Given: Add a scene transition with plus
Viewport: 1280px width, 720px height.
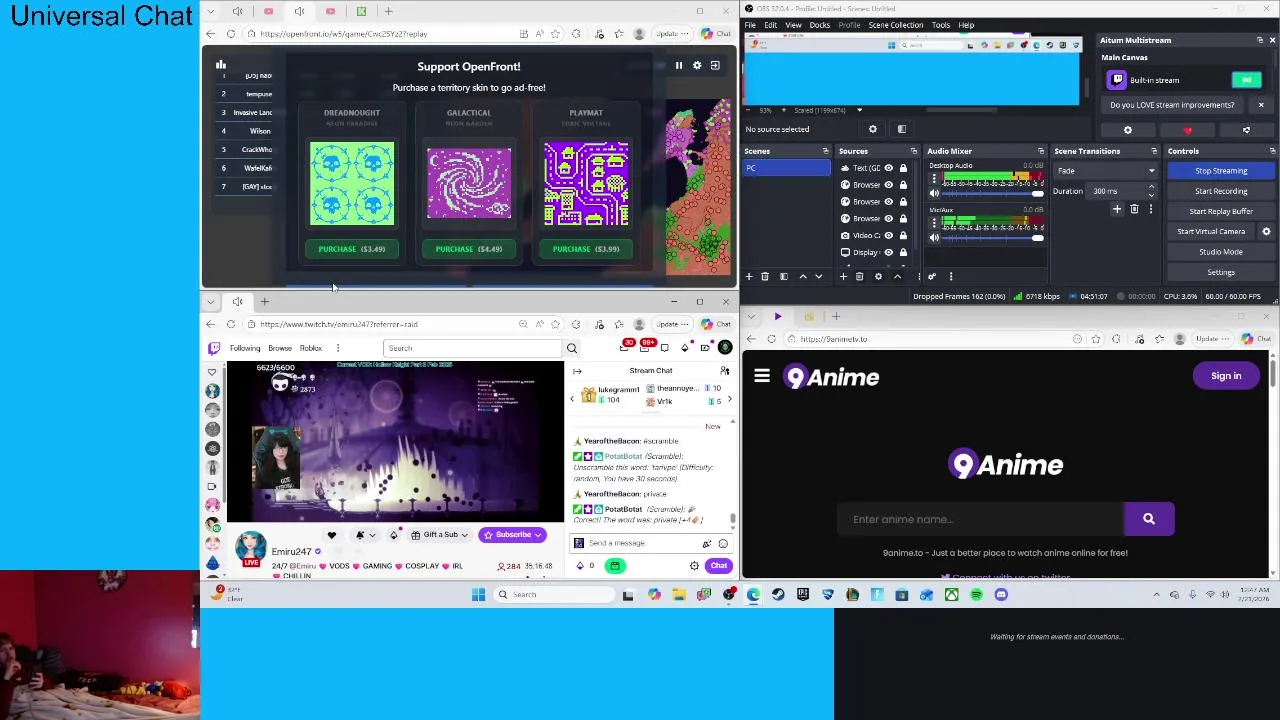Looking at the screenshot, I should click(1117, 209).
